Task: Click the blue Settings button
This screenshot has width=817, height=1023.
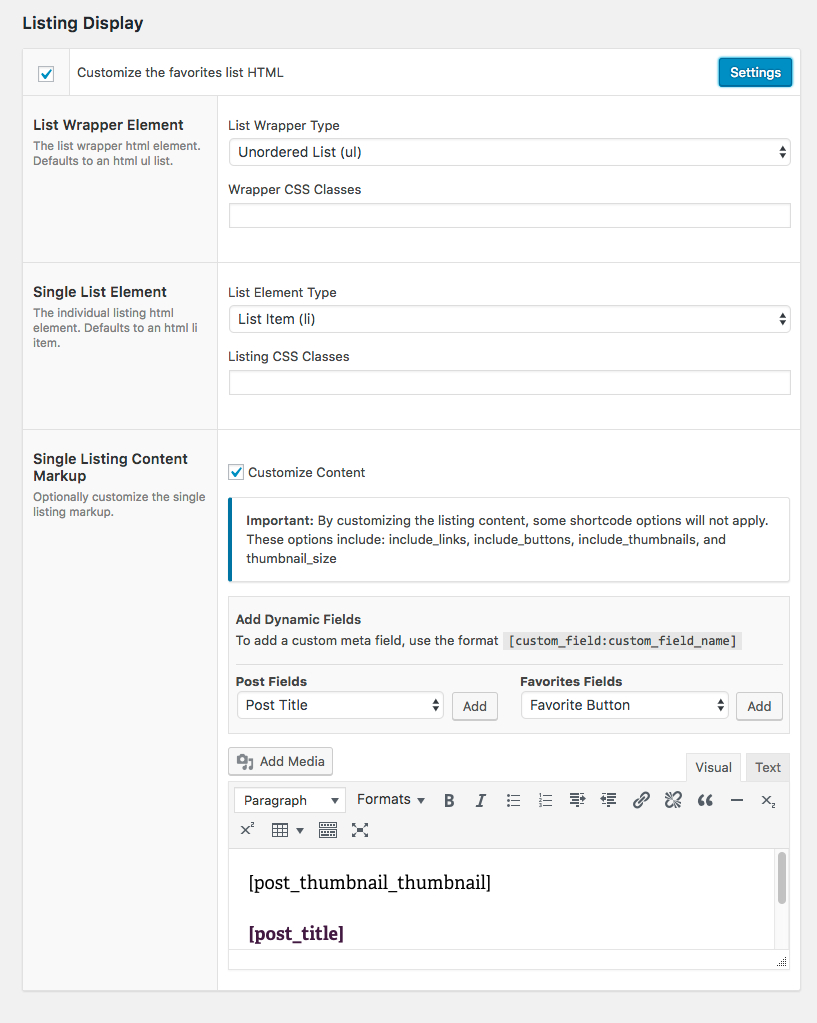Action: [x=755, y=72]
